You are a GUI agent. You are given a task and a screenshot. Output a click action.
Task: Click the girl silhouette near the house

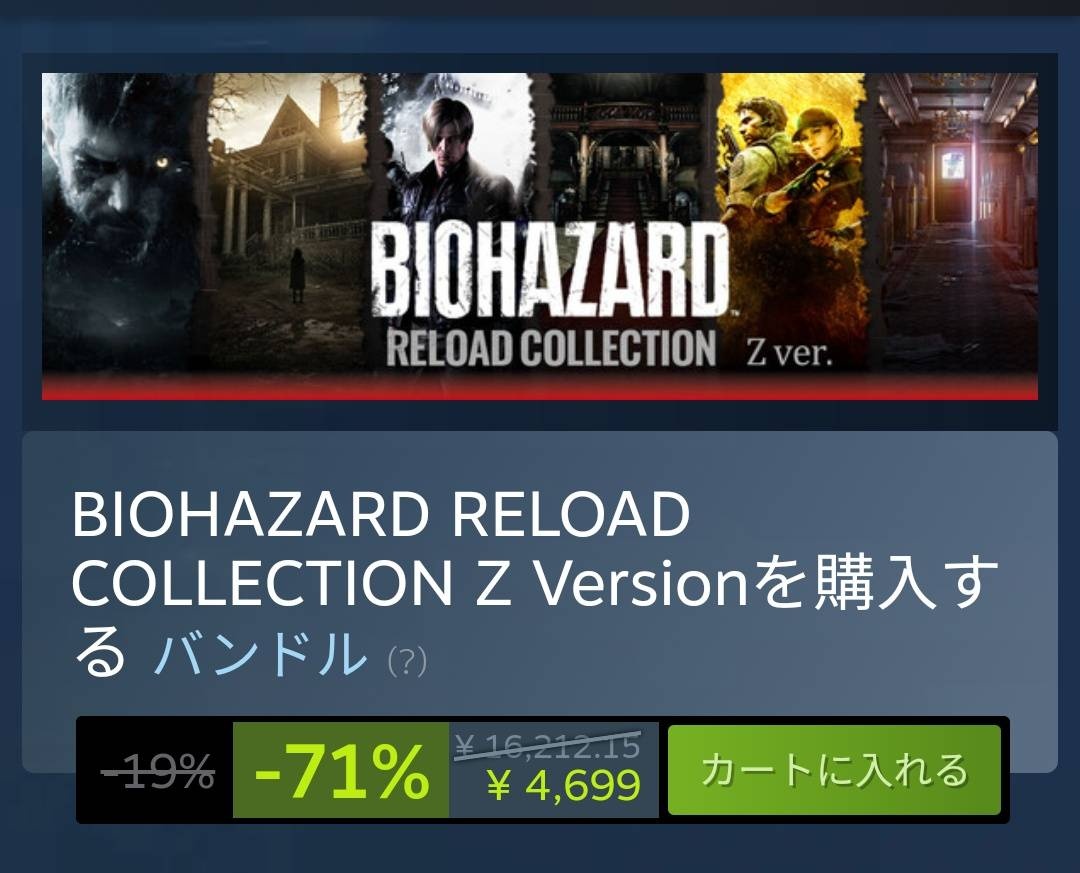tap(298, 275)
